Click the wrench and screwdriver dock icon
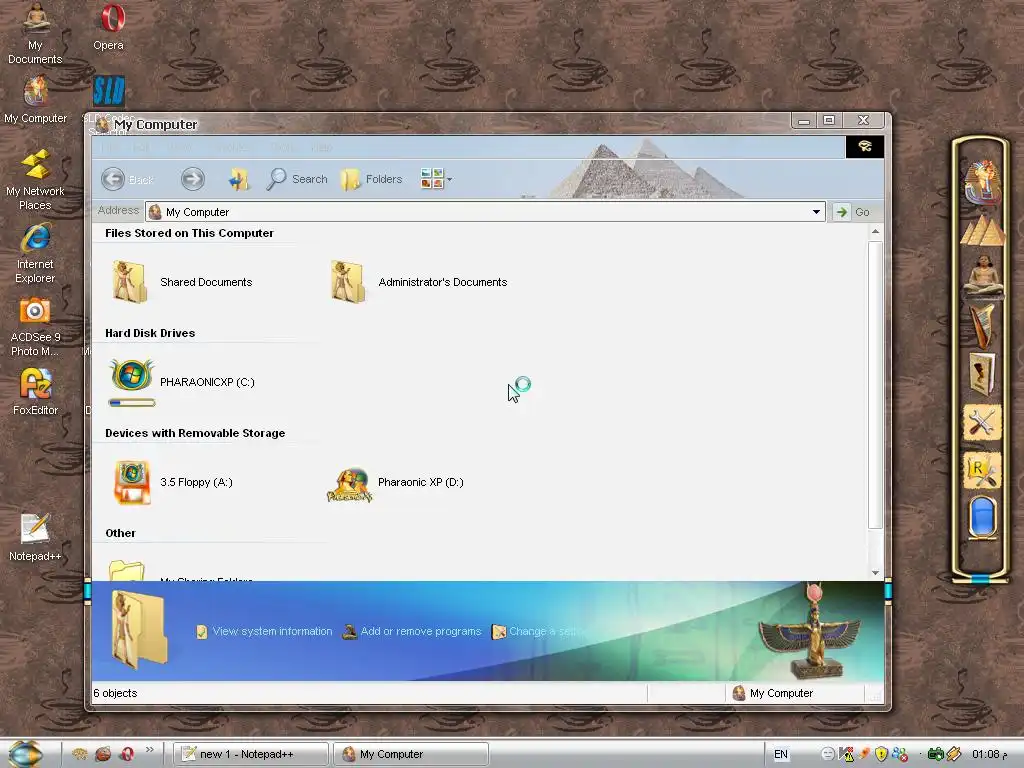Viewport: 1024px width, 768px height. (982, 422)
